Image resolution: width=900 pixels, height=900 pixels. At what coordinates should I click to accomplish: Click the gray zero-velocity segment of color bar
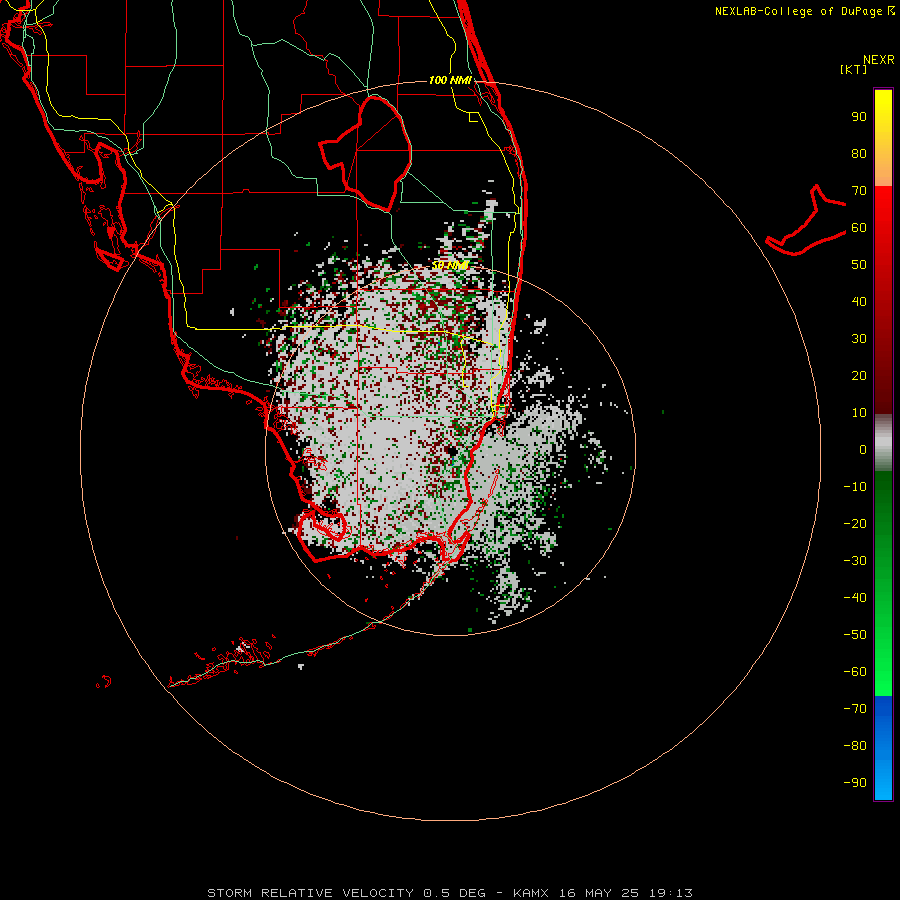tap(883, 443)
